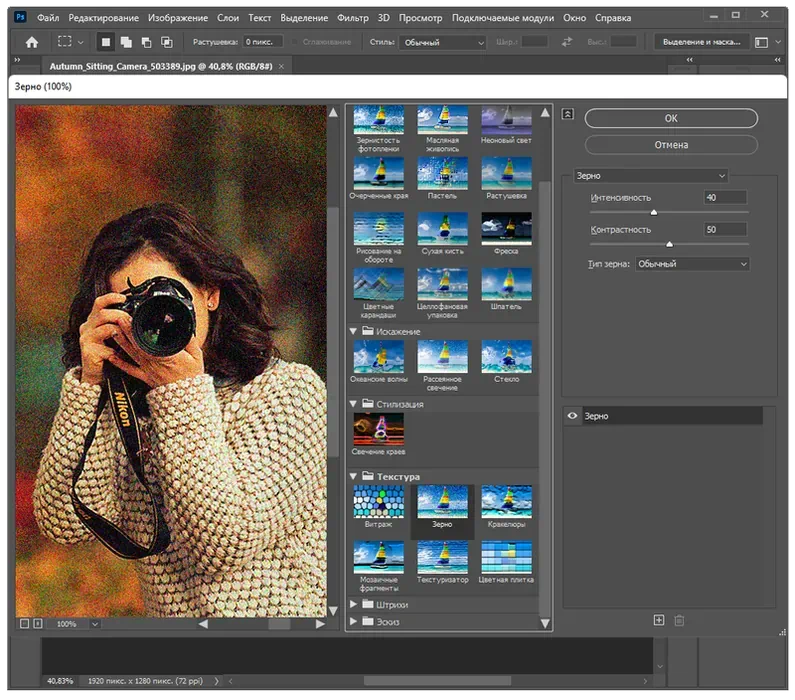
Task: Select the intersect with selection icon
Action: pos(166,42)
